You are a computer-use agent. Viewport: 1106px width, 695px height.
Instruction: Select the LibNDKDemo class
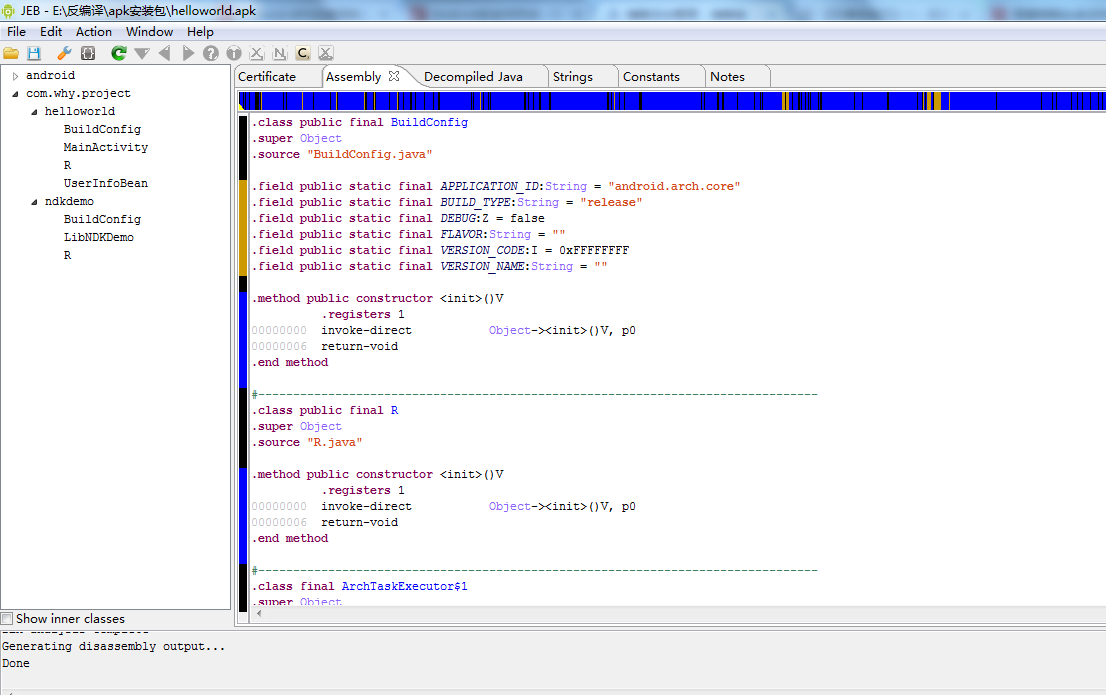pyautogui.click(x=99, y=238)
